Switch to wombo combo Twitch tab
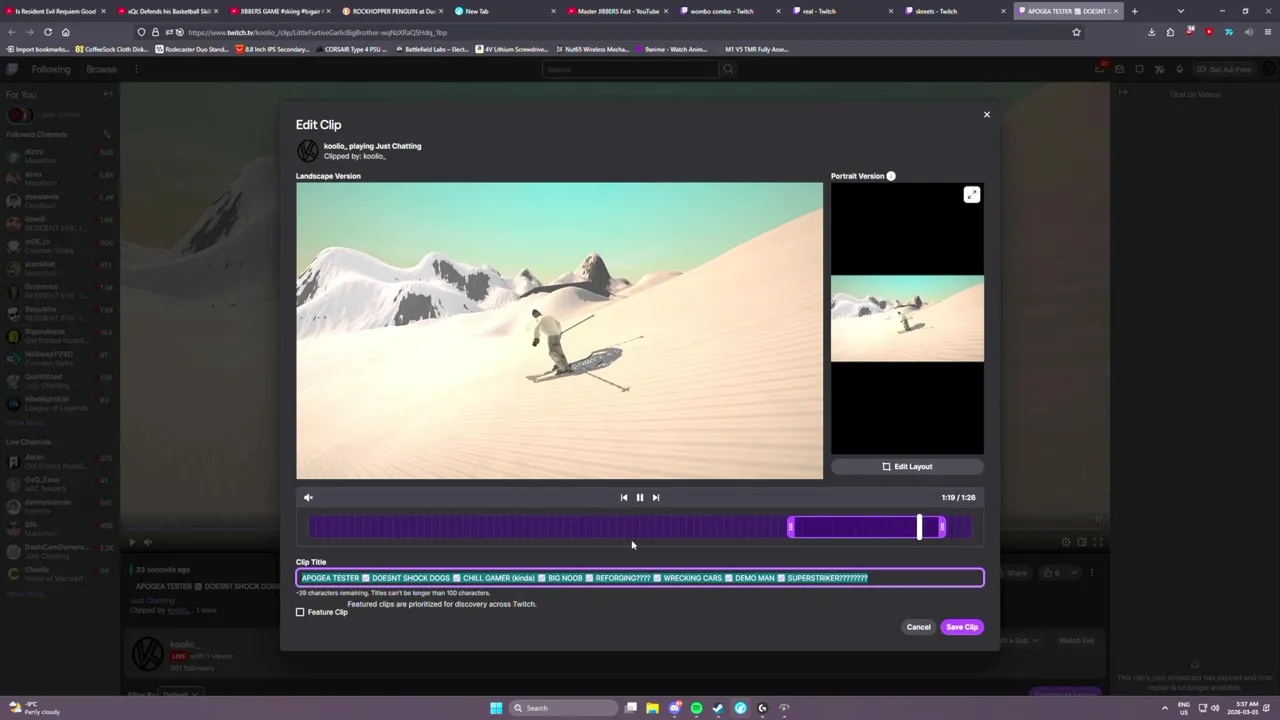 coord(731,11)
